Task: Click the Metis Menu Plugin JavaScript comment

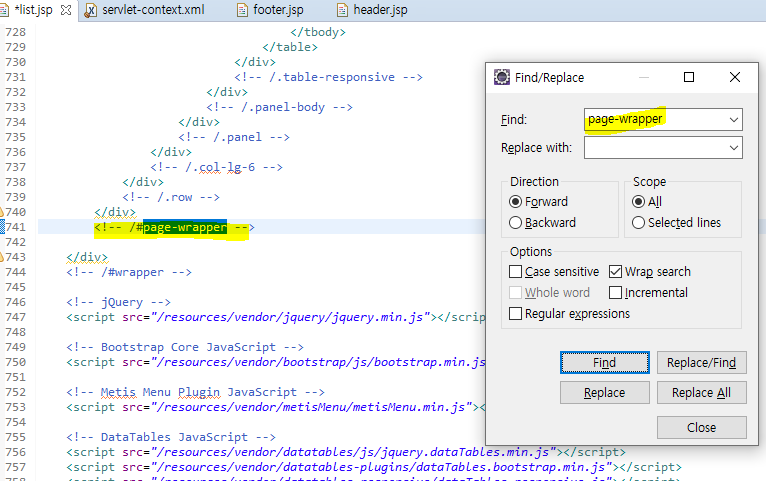Action: point(195,392)
